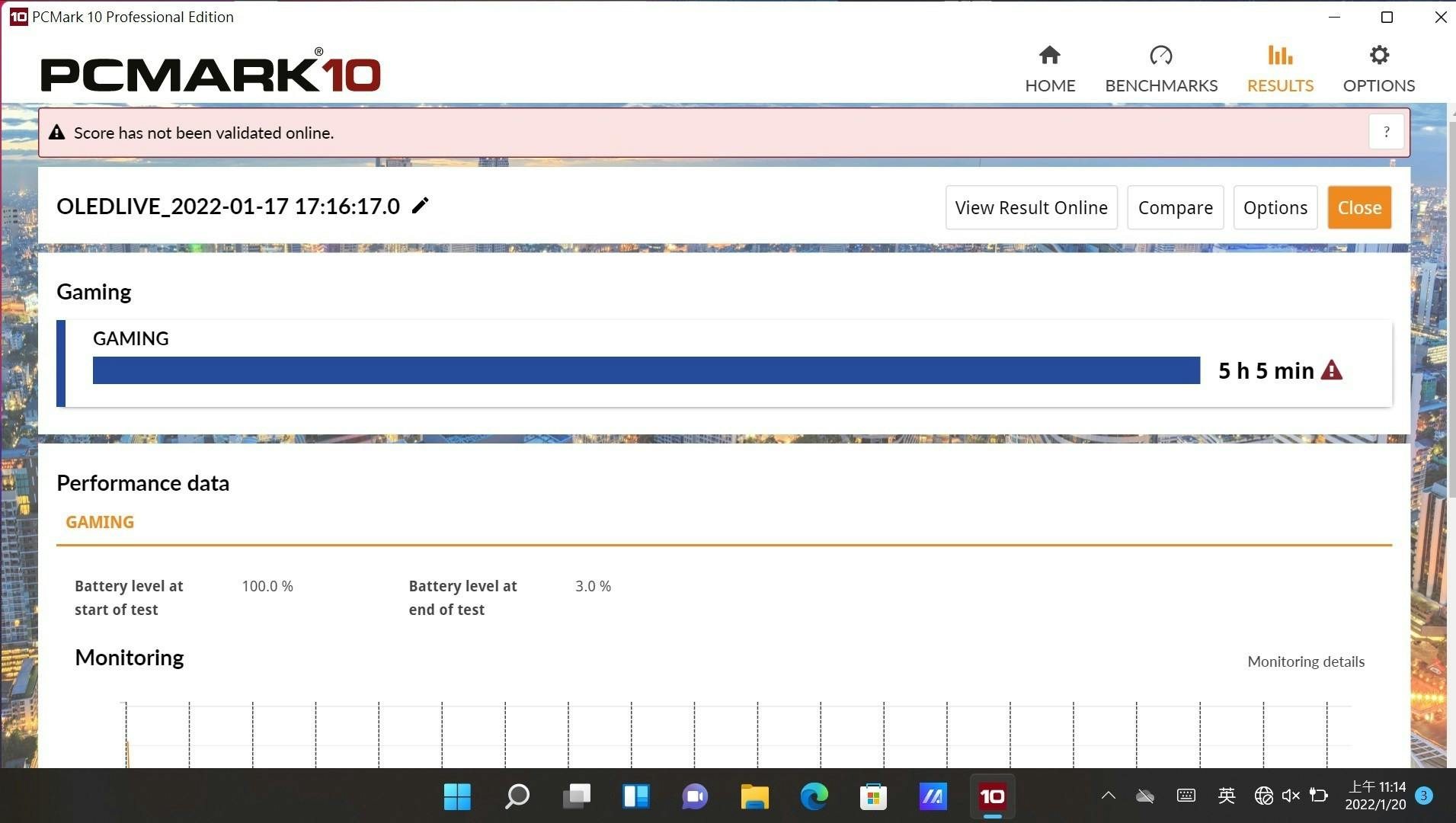Open the Windows Start menu
The width and height of the screenshot is (1456, 823).
(457, 796)
